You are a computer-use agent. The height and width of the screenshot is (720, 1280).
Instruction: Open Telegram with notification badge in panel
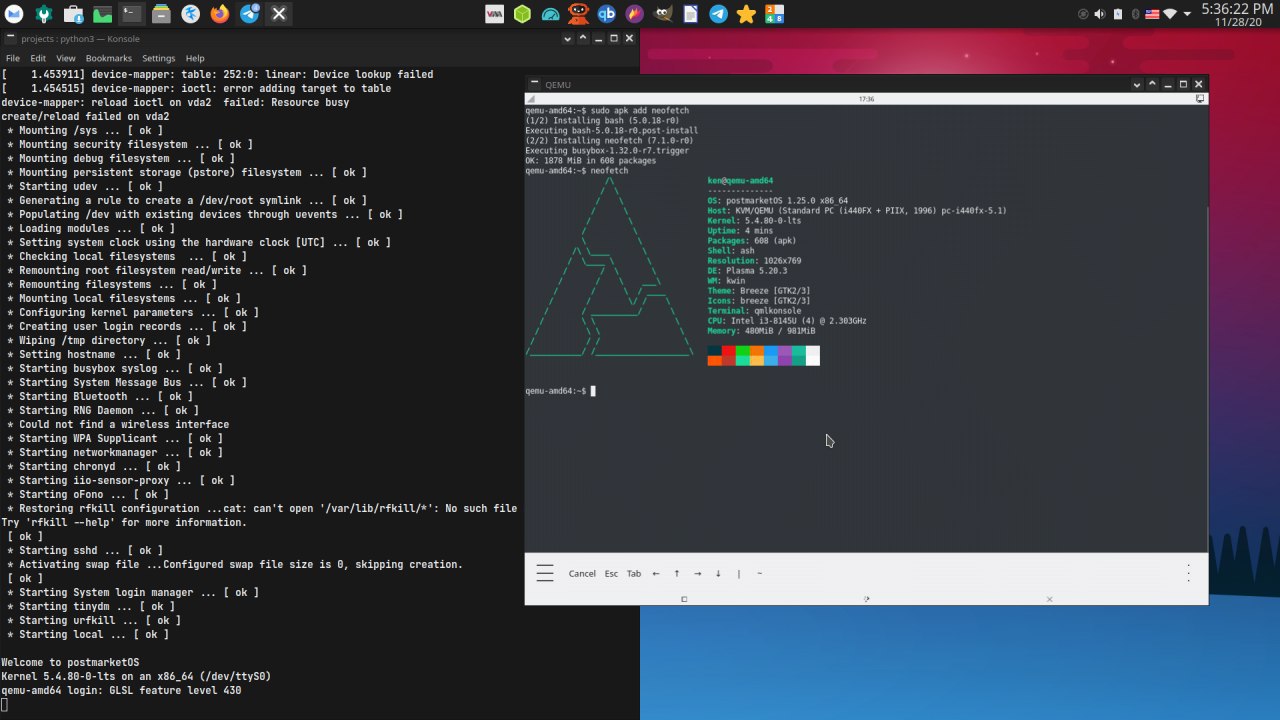(250, 14)
